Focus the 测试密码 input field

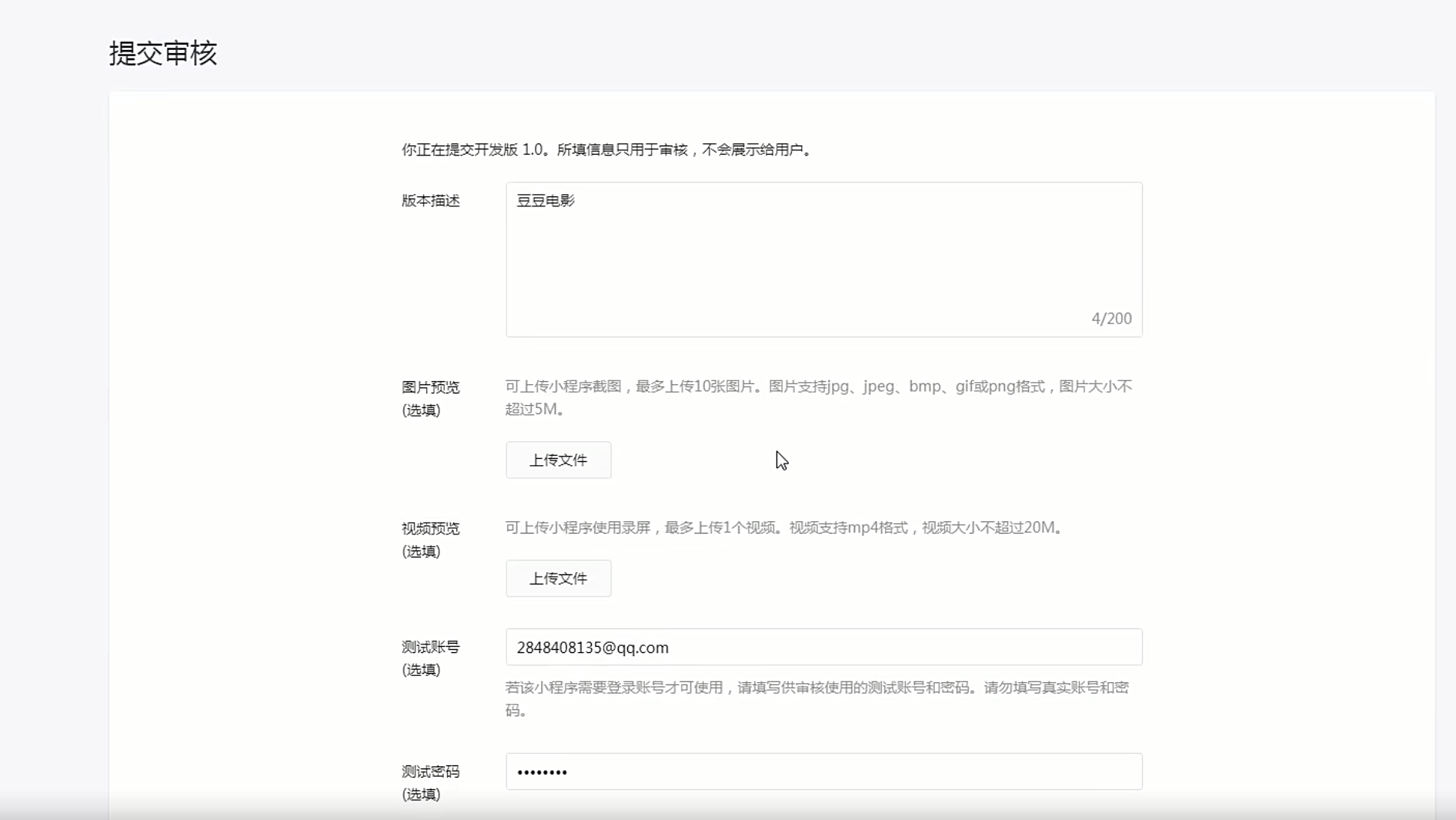pyautogui.click(x=823, y=771)
